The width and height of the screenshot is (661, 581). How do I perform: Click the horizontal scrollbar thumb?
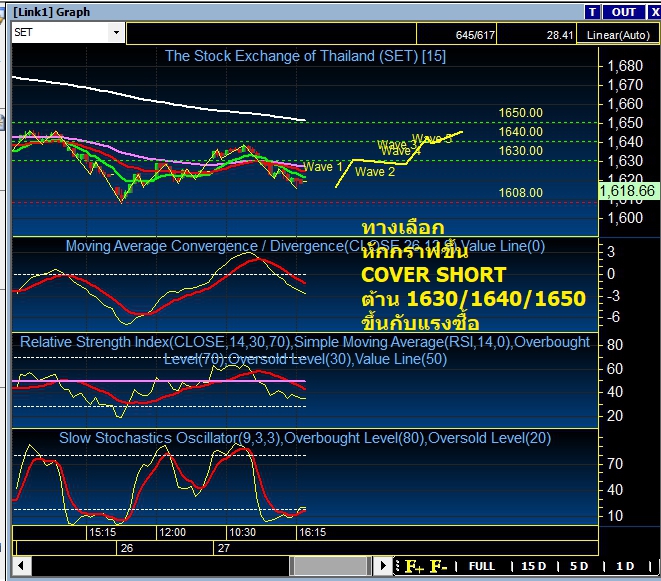[330, 566]
